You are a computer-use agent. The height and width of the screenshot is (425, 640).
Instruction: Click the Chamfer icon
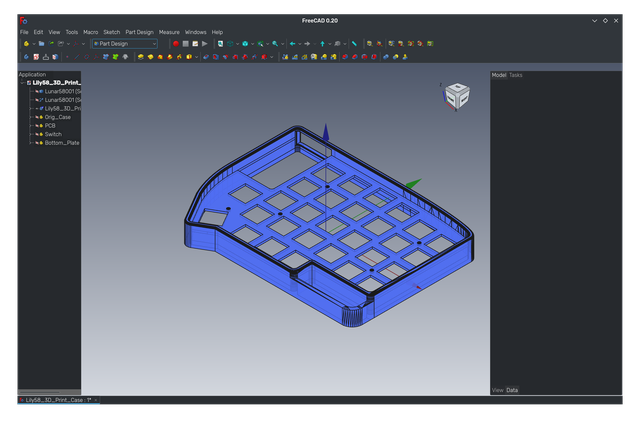pos(355,57)
